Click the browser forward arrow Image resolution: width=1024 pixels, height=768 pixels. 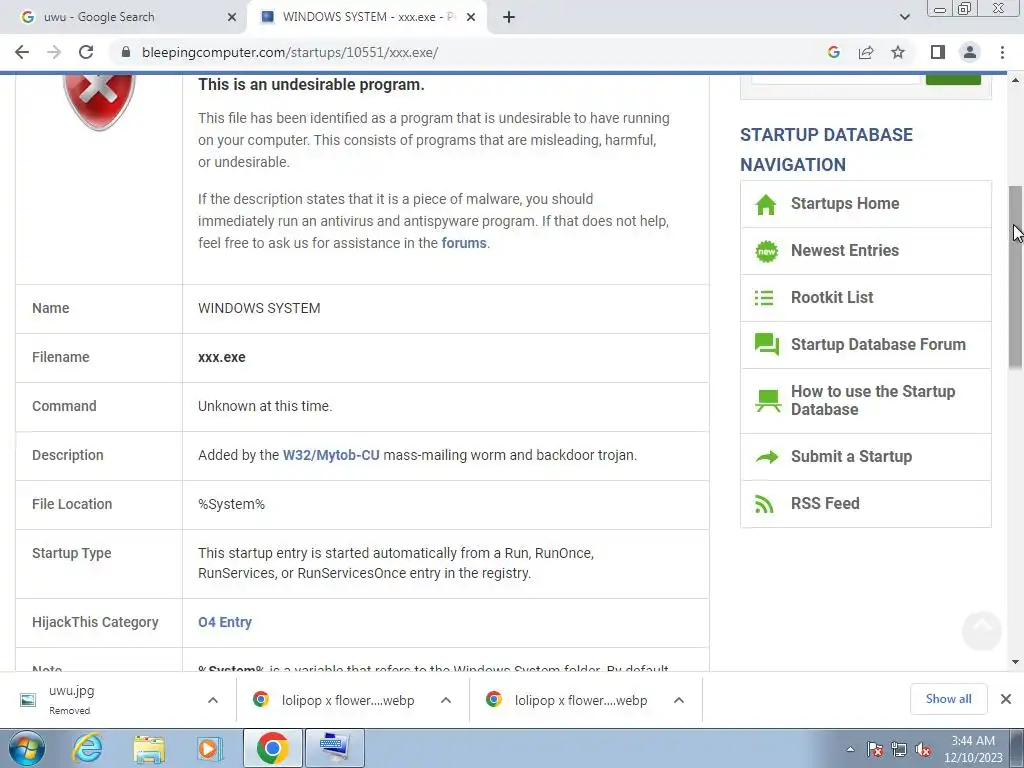coord(54,52)
